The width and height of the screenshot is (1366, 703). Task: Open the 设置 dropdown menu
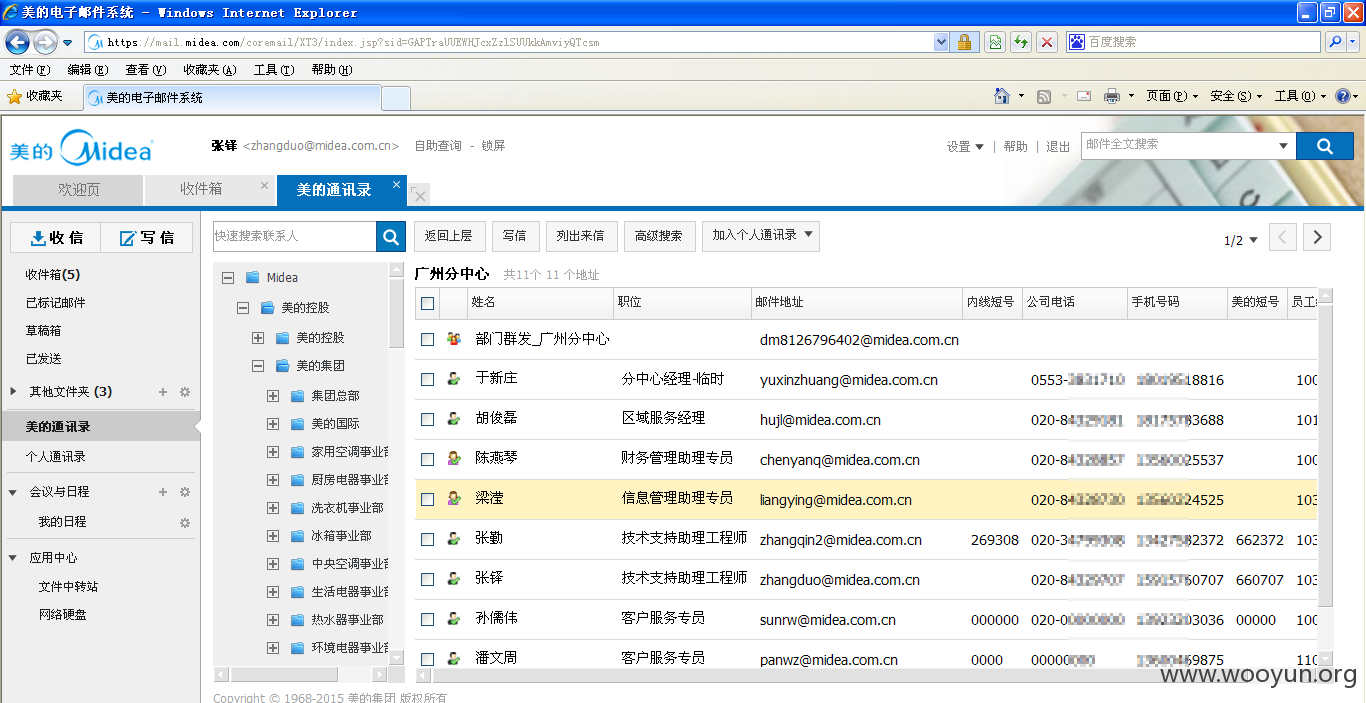pyautogui.click(x=965, y=147)
